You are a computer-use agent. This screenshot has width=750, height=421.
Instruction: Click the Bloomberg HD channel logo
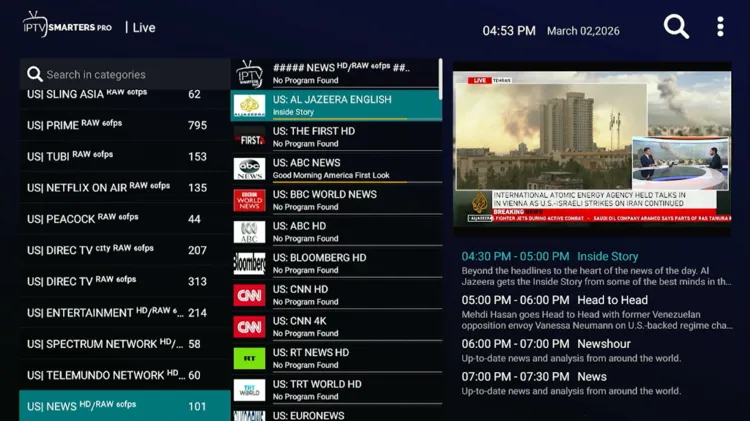(x=249, y=264)
